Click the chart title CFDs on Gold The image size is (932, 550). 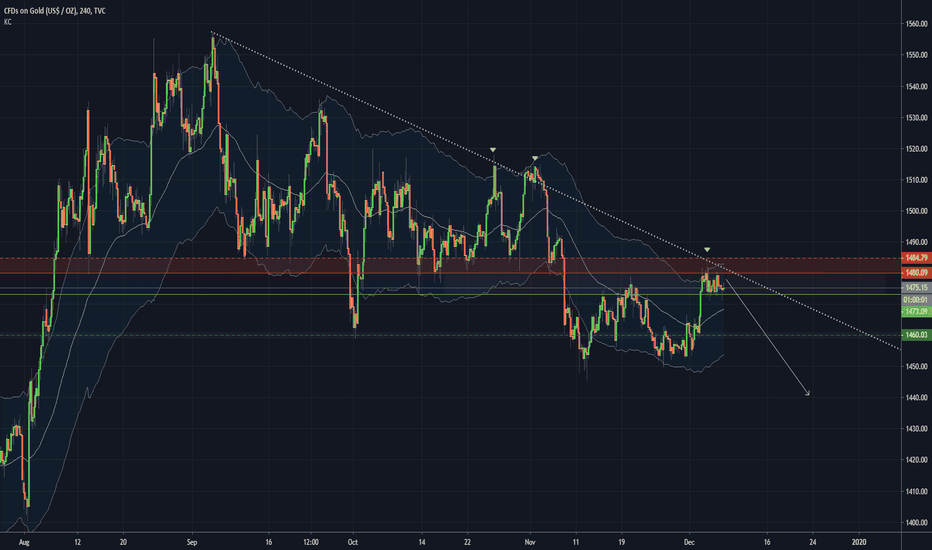tap(55, 11)
